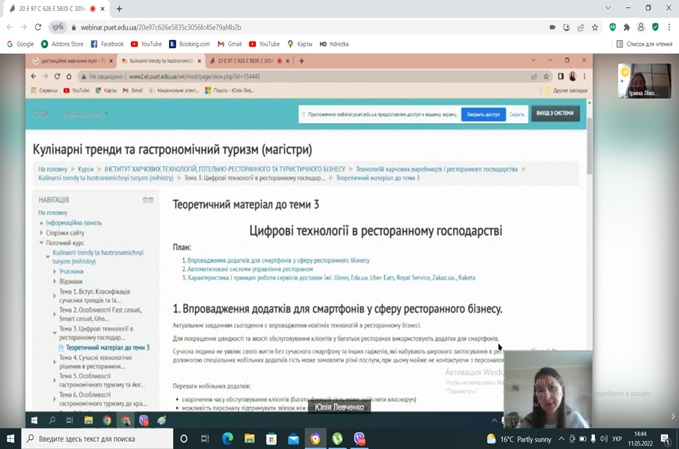This screenshot has height=449, width=679.
Task: Open plan link 1 about додатків для смартфонів
Action: [x=278, y=260]
